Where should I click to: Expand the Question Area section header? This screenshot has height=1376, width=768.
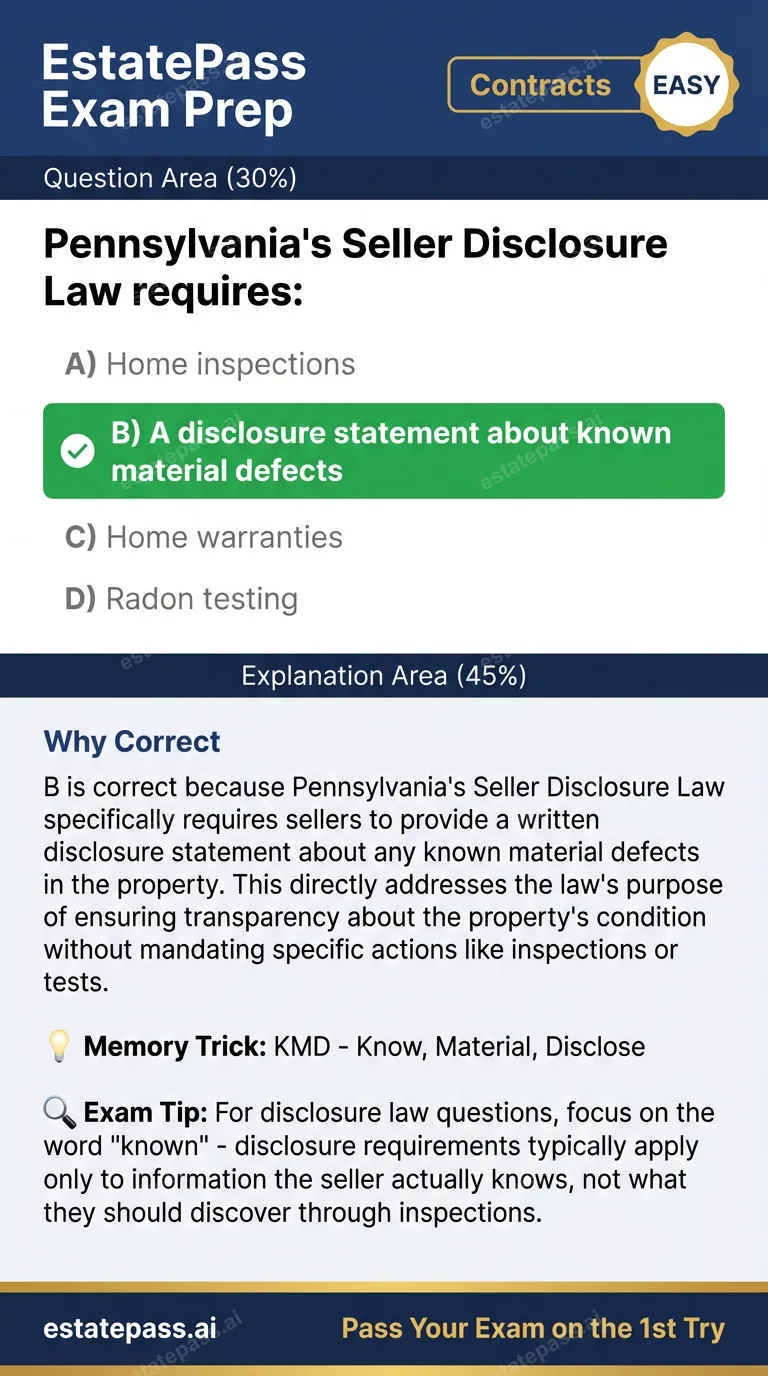[x=170, y=178]
